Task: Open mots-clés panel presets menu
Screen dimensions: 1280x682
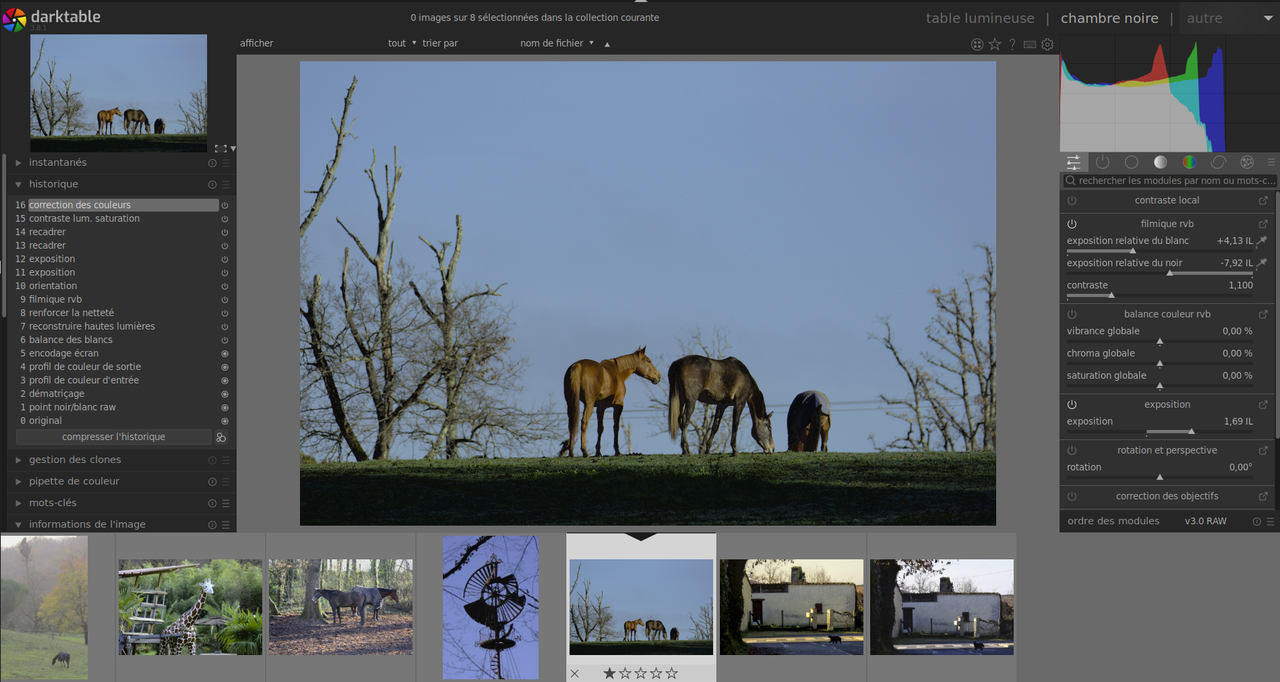Action: [226, 503]
